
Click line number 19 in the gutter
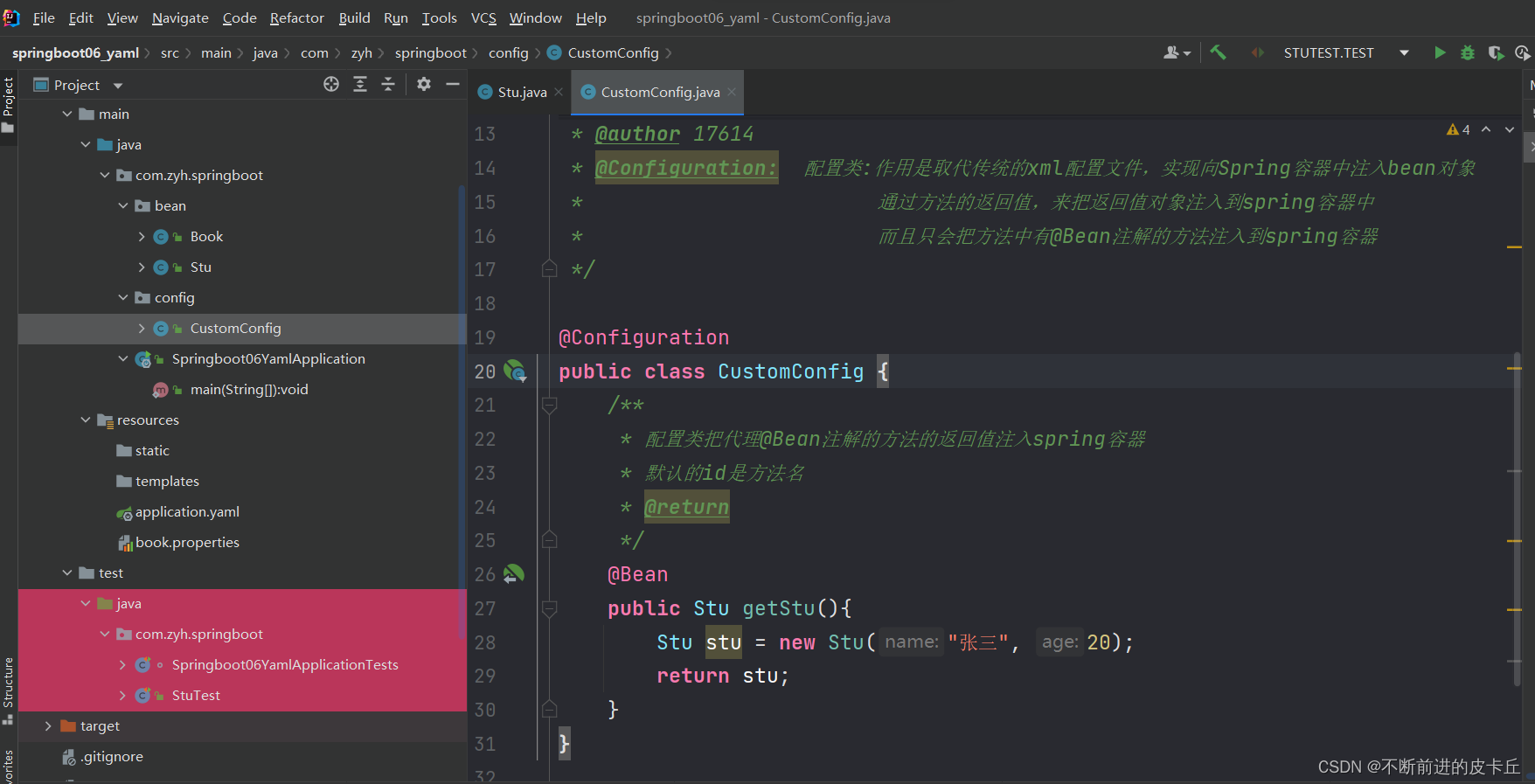click(484, 337)
